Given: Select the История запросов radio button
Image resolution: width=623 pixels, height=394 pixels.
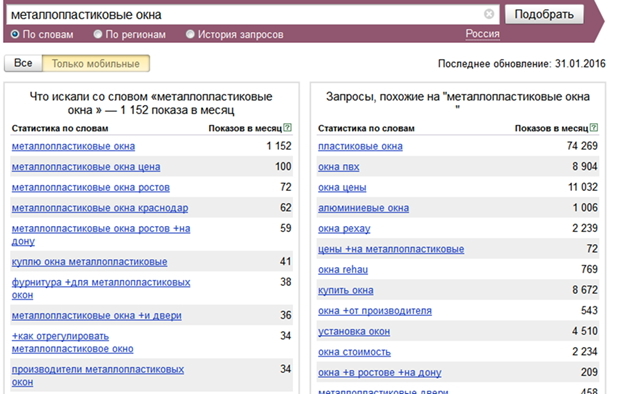Looking at the screenshot, I should [190, 35].
